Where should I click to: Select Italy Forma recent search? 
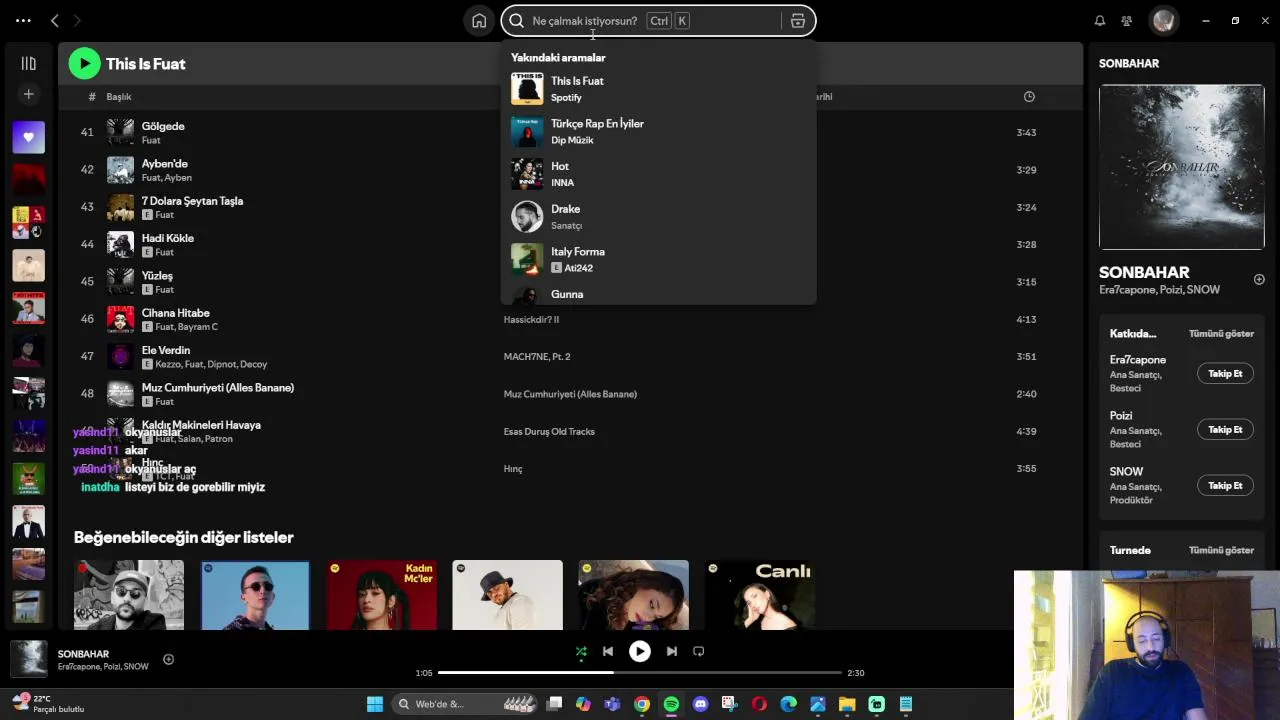[x=658, y=259]
